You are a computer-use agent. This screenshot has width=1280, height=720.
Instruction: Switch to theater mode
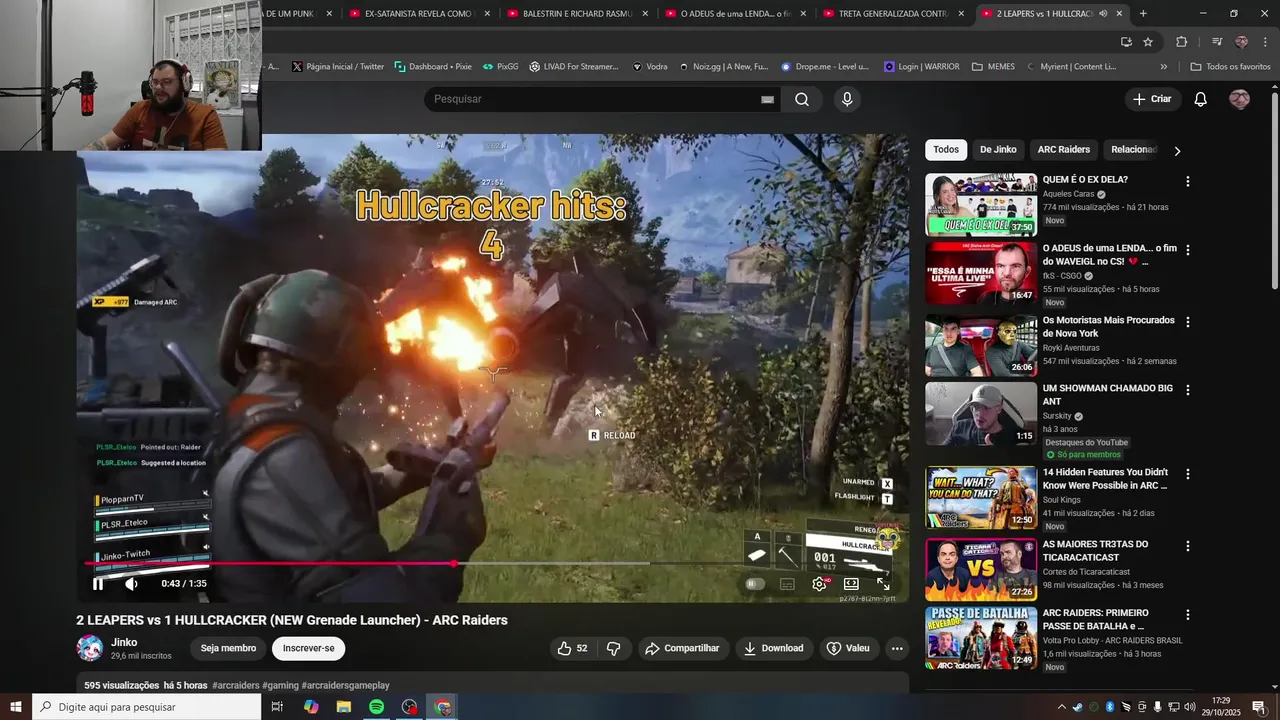851,584
